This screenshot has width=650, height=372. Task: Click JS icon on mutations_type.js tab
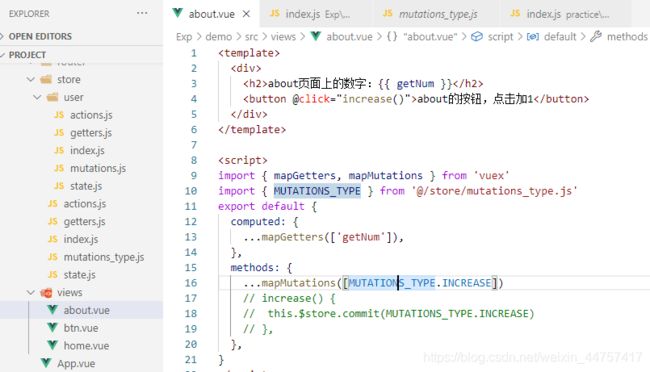[x=388, y=13]
